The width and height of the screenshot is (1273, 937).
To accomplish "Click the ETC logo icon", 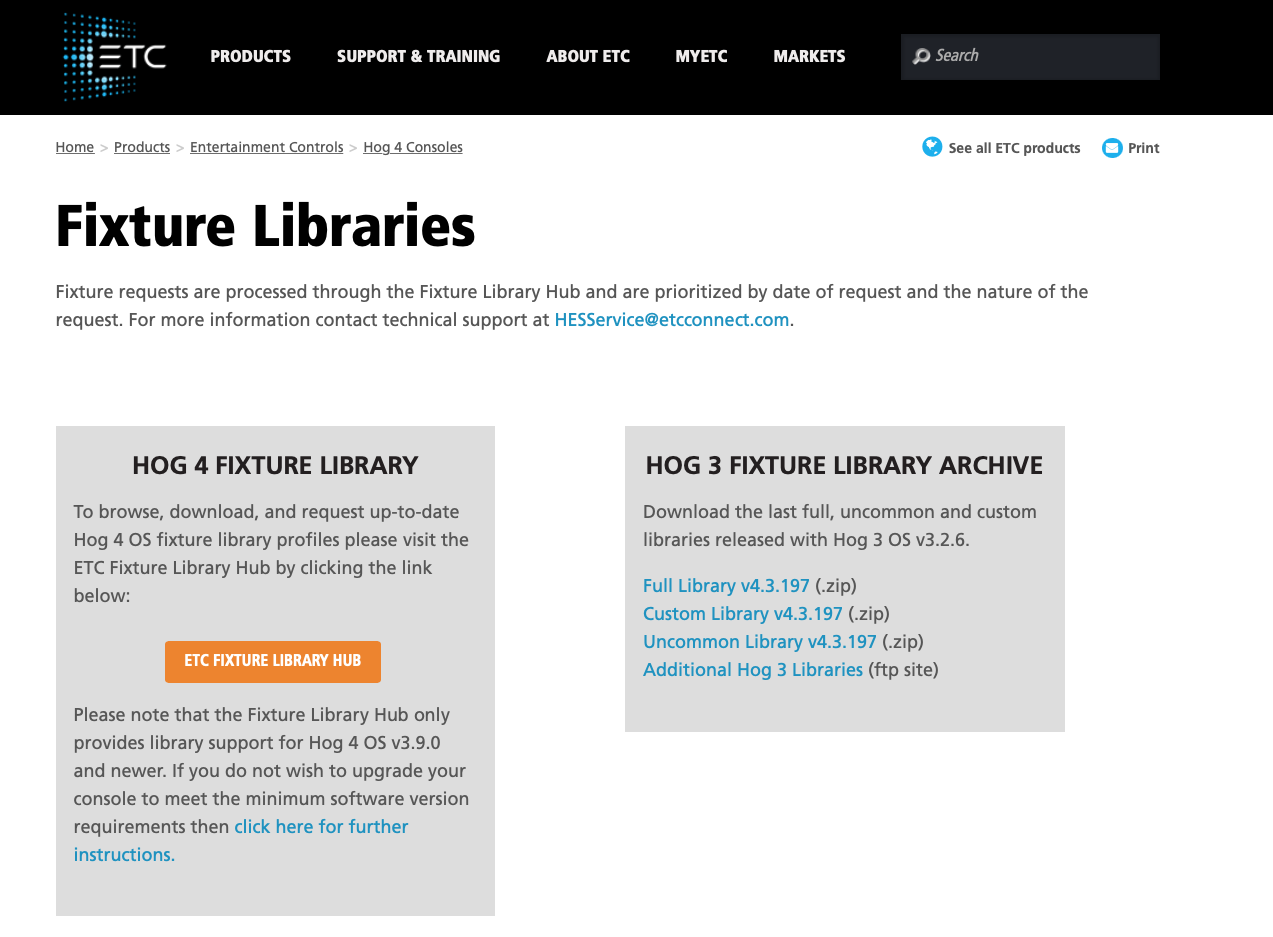I will tap(113, 57).
